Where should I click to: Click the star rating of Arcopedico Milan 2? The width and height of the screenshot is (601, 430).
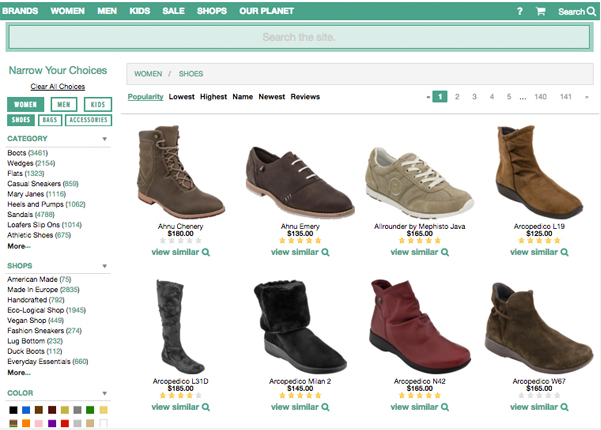tap(300, 396)
